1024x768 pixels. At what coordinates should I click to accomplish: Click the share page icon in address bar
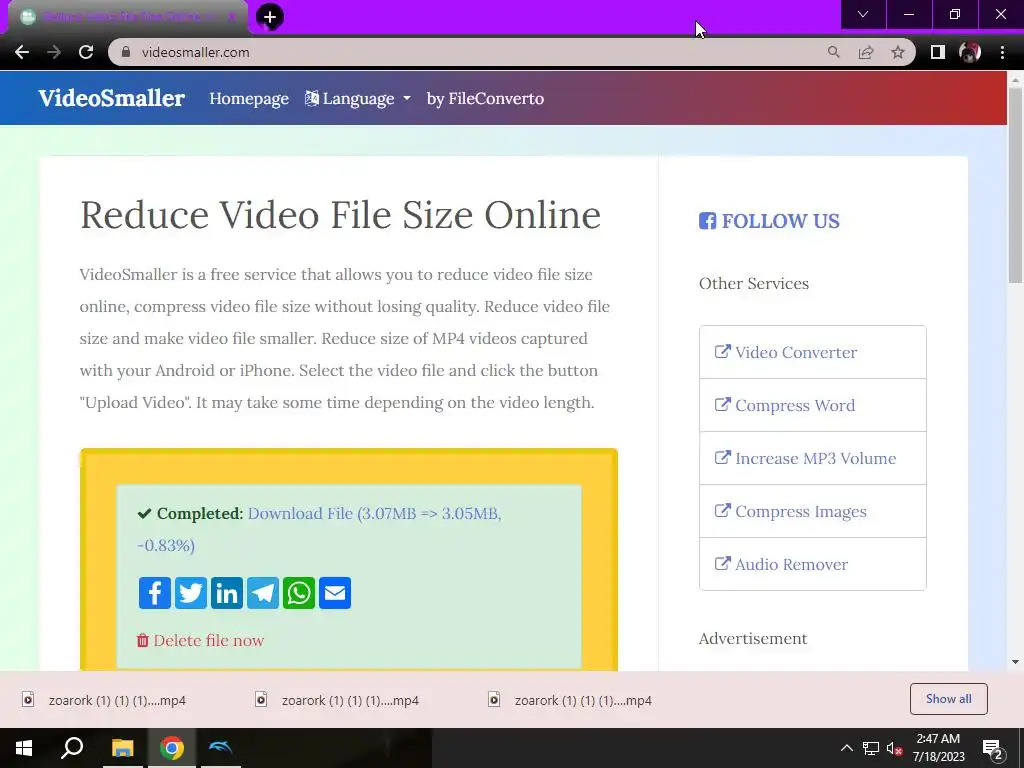pos(866,52)
